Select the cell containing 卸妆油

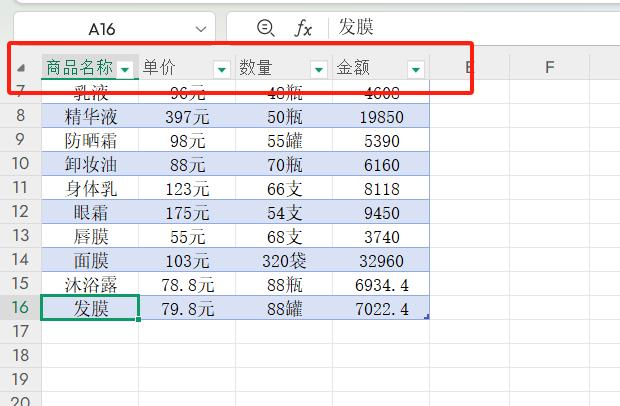[90, 164]
